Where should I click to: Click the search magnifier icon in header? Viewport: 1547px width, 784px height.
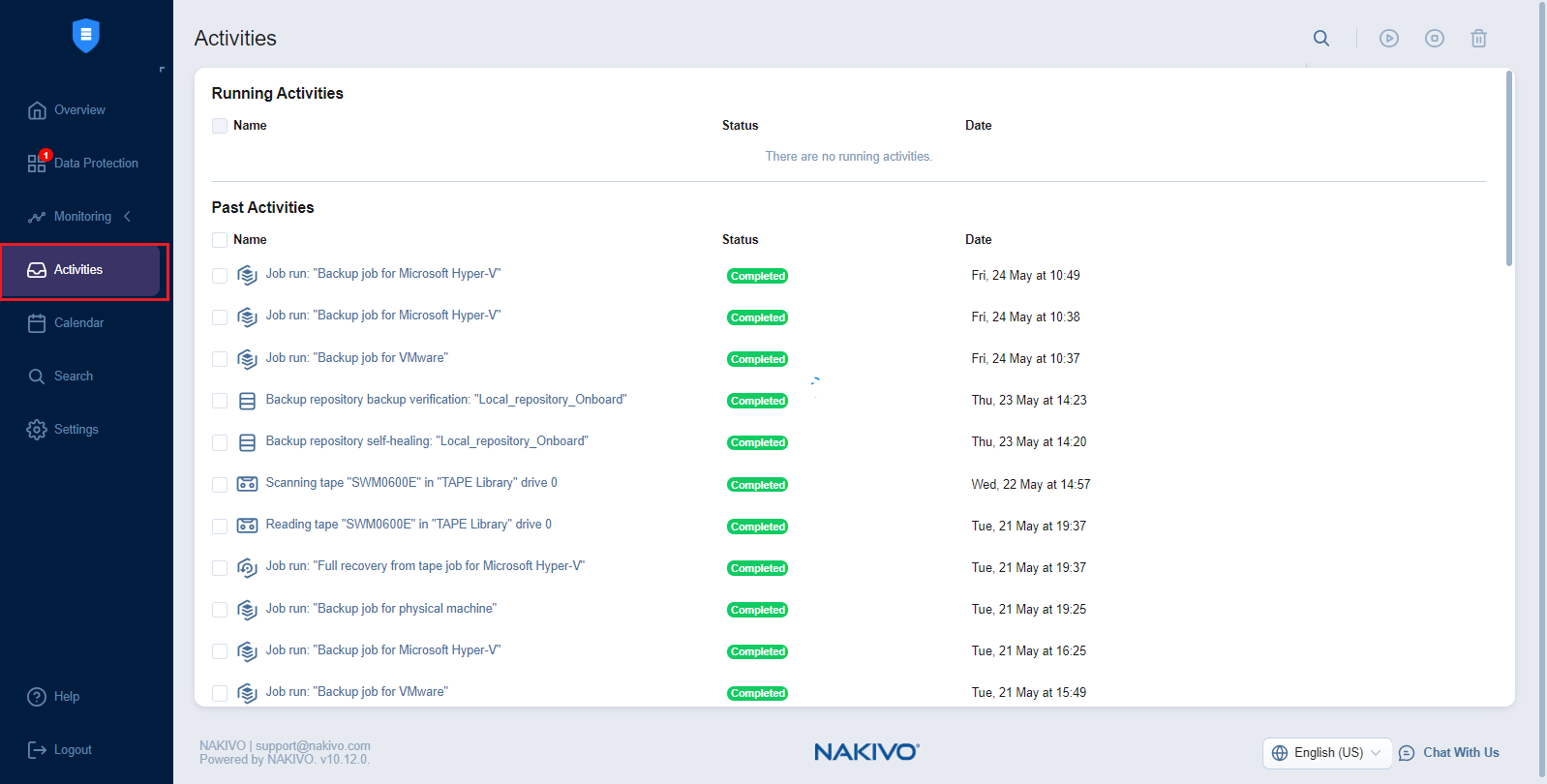pos(1320,39)
